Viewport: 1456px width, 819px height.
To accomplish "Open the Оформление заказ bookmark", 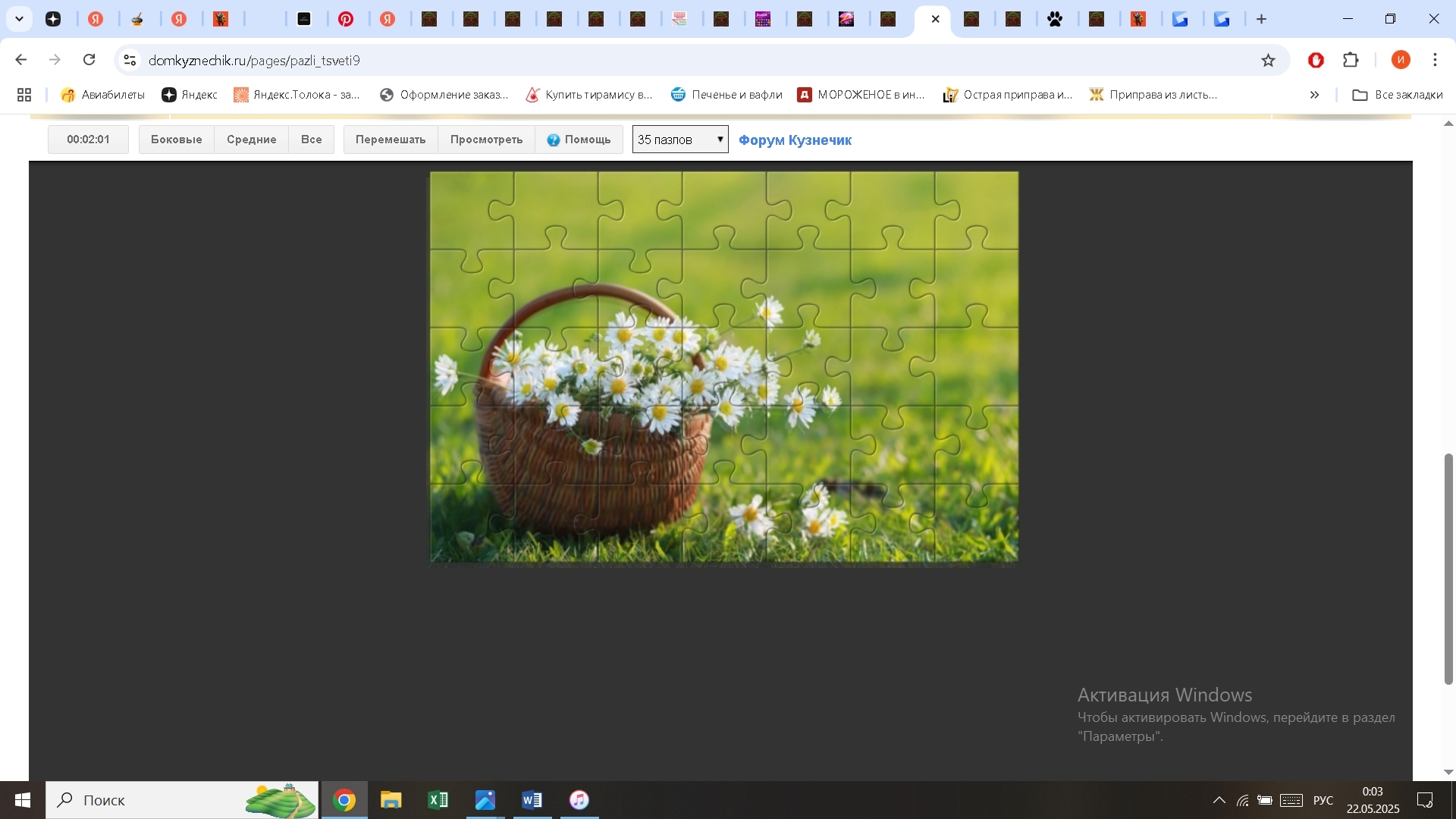I will (444, 95).
